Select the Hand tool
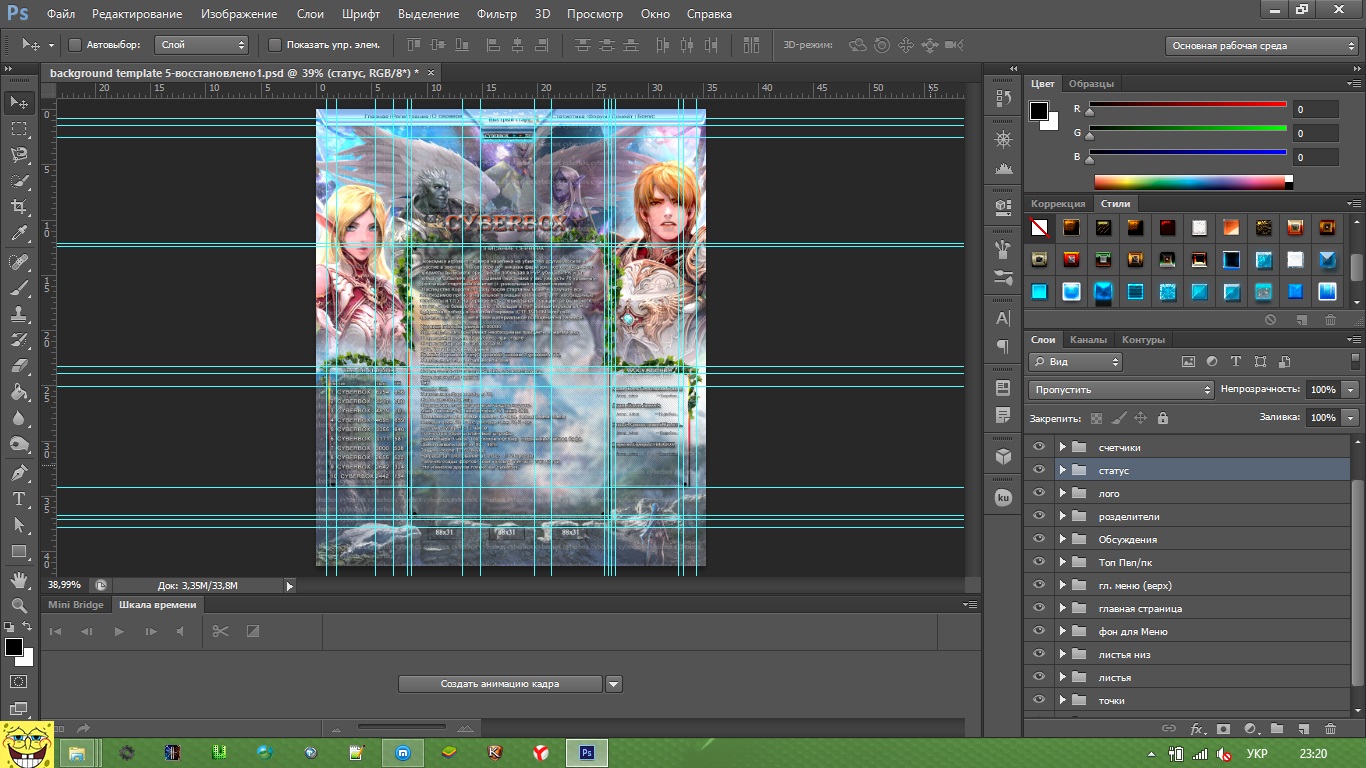Image resolution: width=1366 pixels, height=768 pixels. click(x=19, y=579)
